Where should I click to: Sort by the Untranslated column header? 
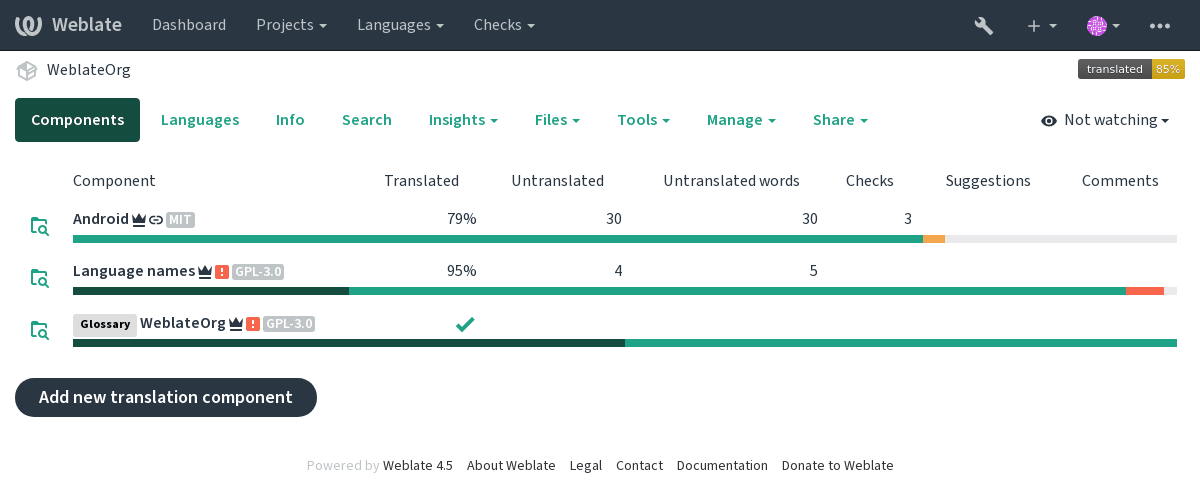coord(557,181)
